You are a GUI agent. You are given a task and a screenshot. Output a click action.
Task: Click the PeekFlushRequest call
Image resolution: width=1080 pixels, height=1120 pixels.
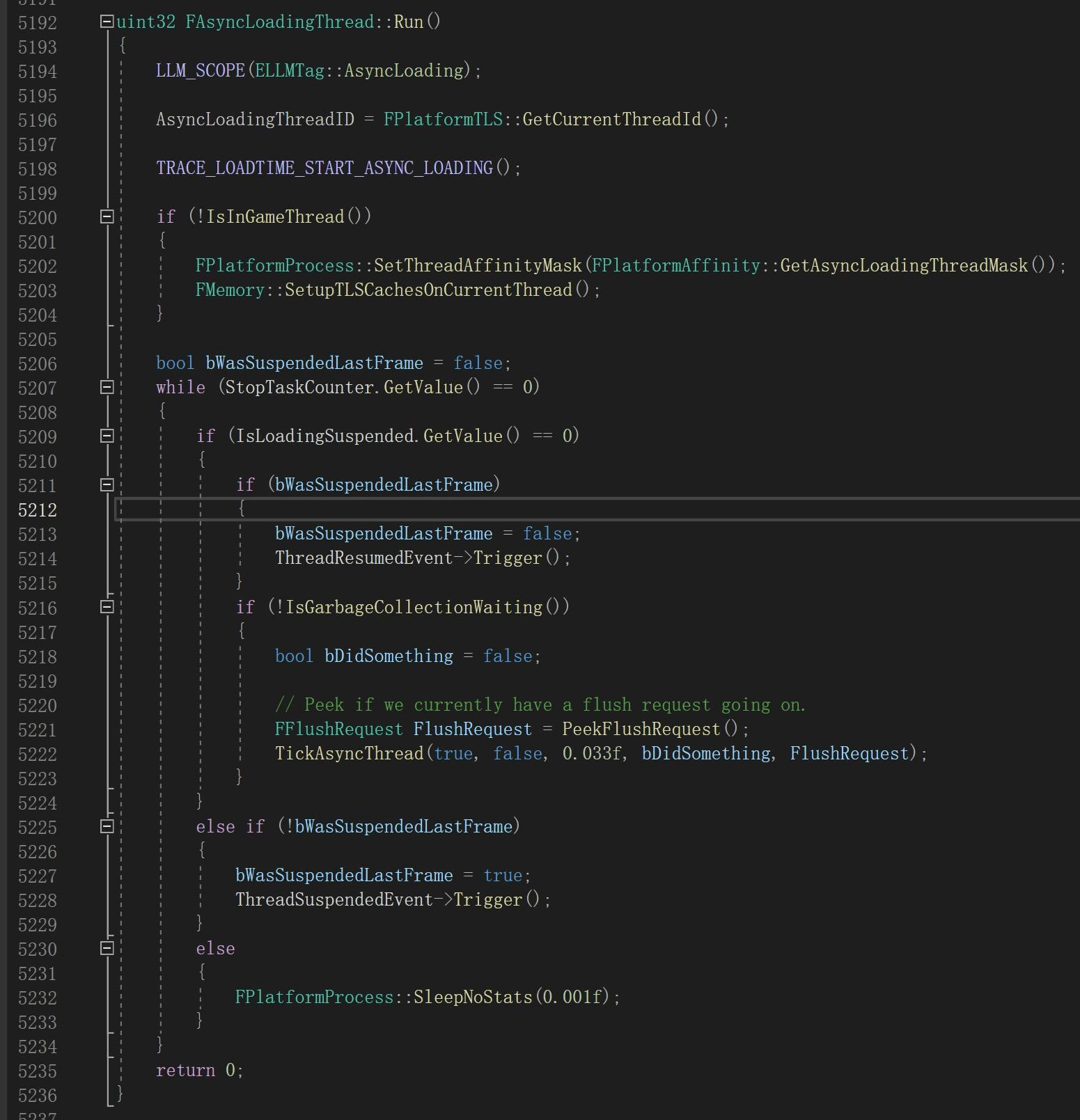[641, 729]
